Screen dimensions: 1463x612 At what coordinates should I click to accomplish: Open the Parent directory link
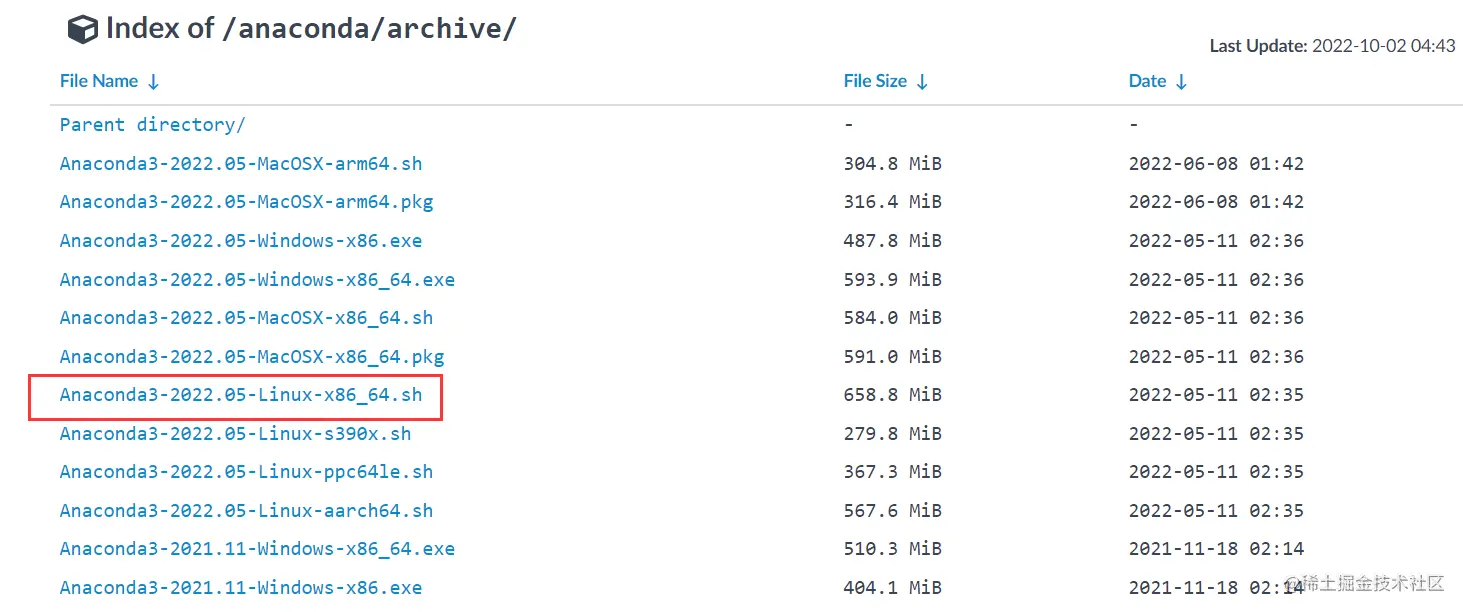[x=153, y=125]
